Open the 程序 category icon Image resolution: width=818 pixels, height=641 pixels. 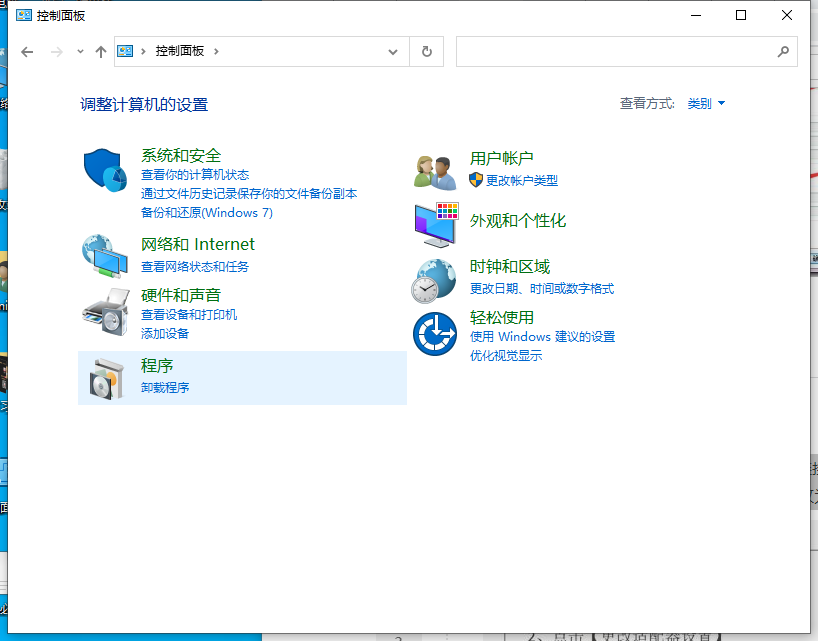click(104, 377)
